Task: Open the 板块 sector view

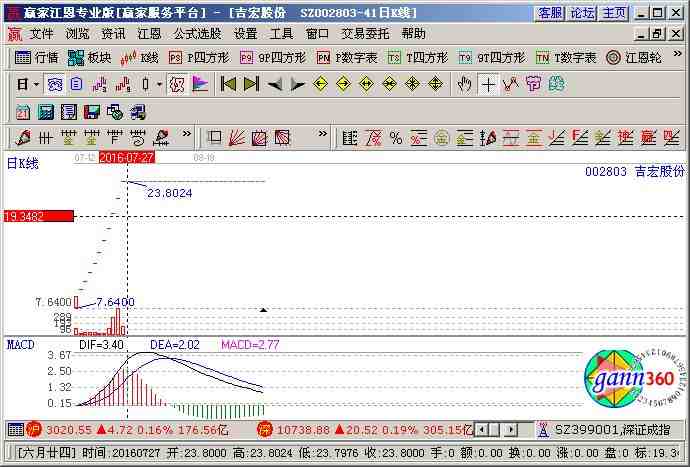Action: coord(90,58)
